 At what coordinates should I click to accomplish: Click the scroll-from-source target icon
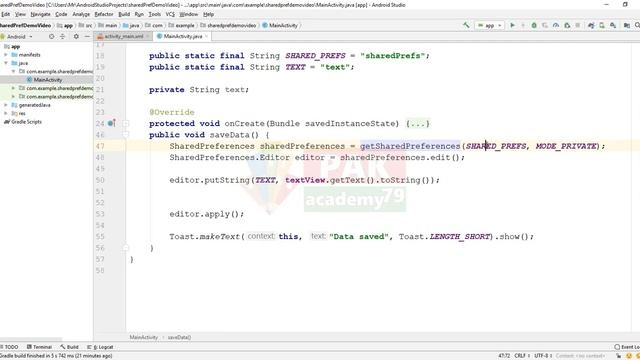pos(51,36)
